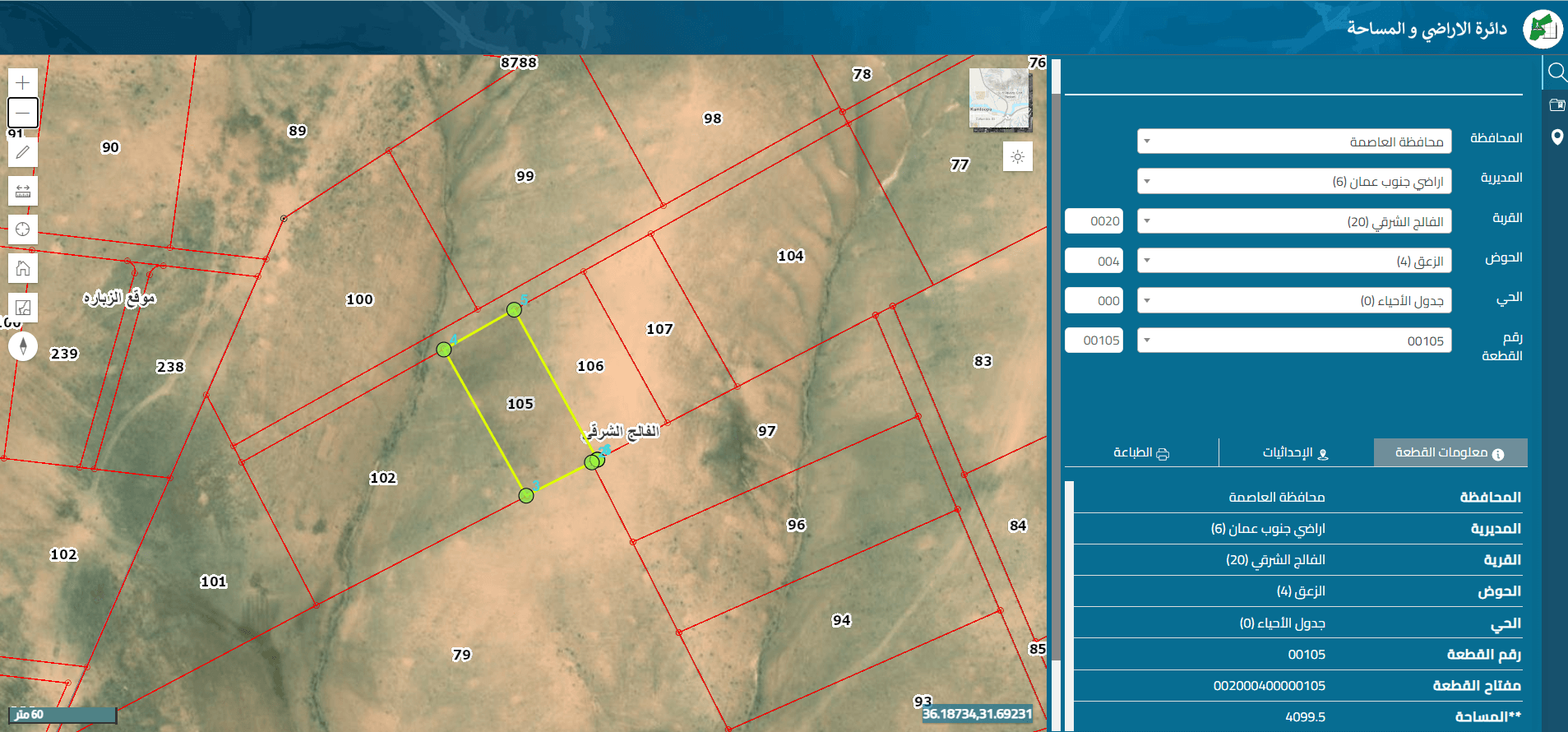The image size is (1568, 732).
Task: Expand the الحوض basin dropdown
Action: coord(1294,261)
